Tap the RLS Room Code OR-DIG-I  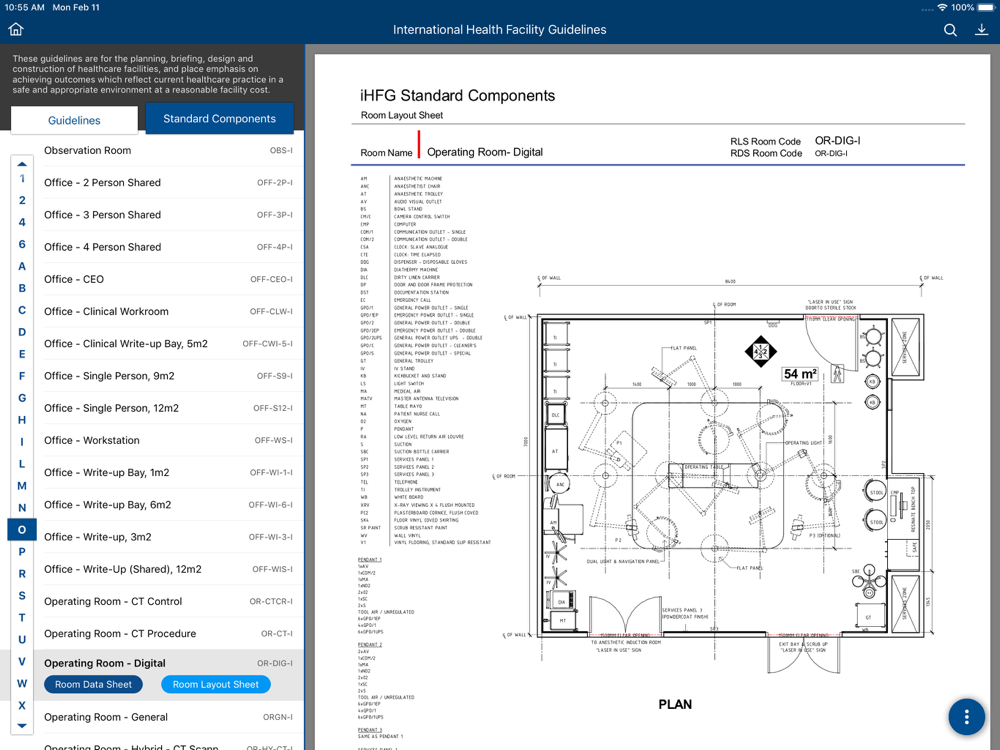(x=837, y=140)
